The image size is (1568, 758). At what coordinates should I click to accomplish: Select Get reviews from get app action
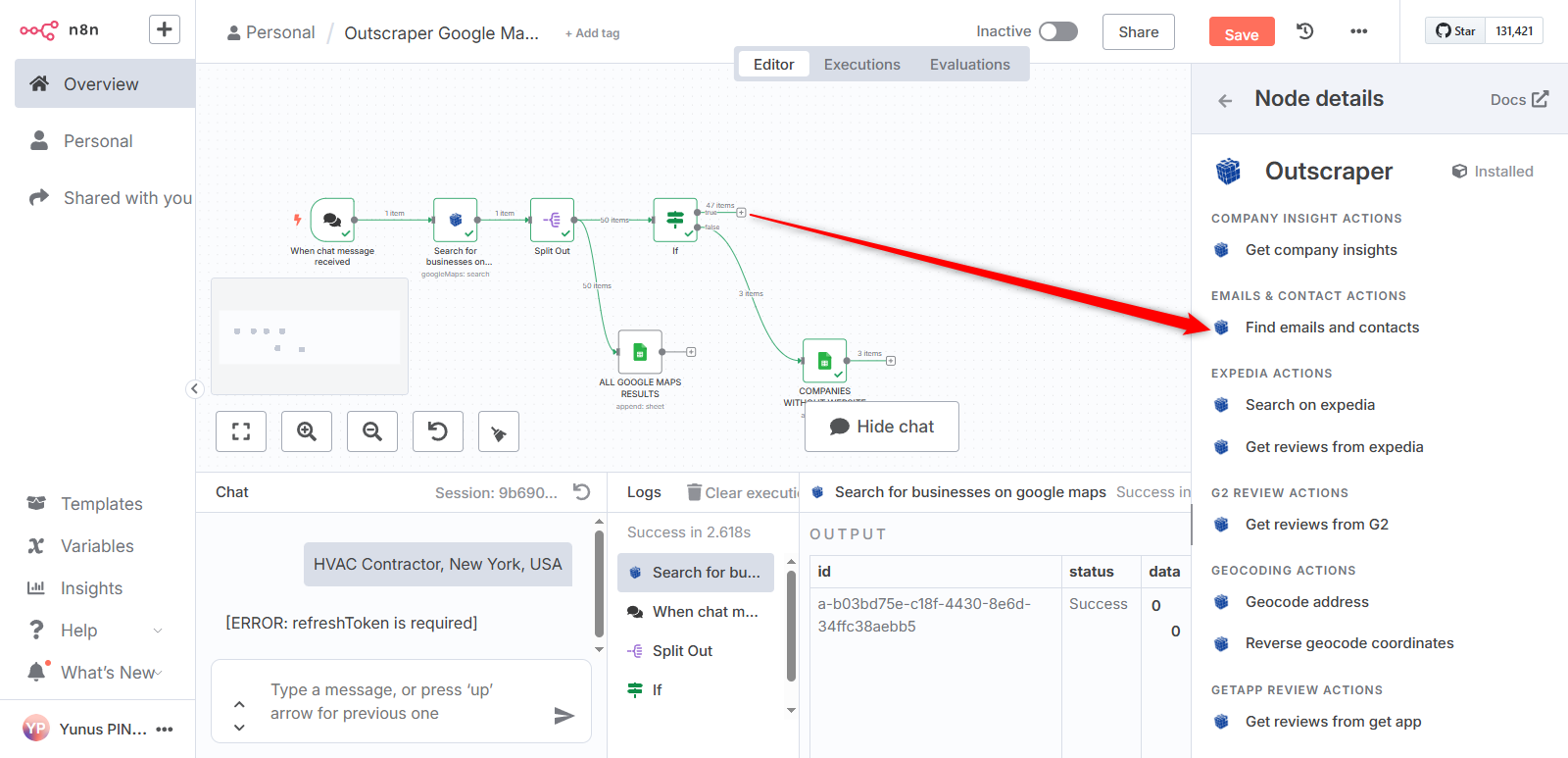click(1333, 722)
